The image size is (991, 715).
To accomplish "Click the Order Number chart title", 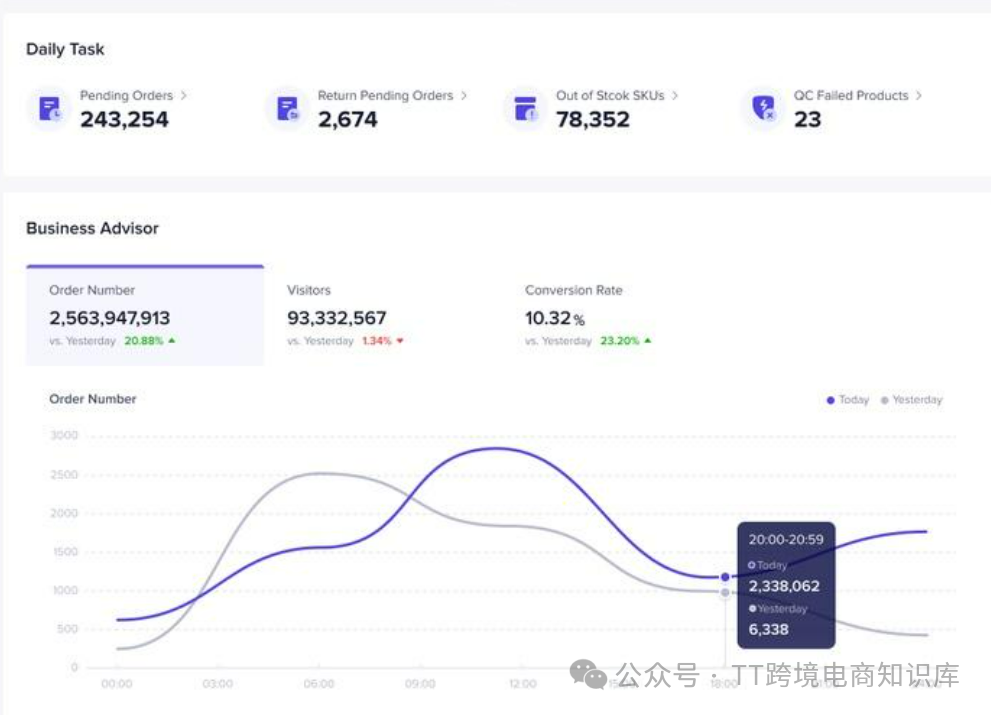I will [x=92, y=399].
